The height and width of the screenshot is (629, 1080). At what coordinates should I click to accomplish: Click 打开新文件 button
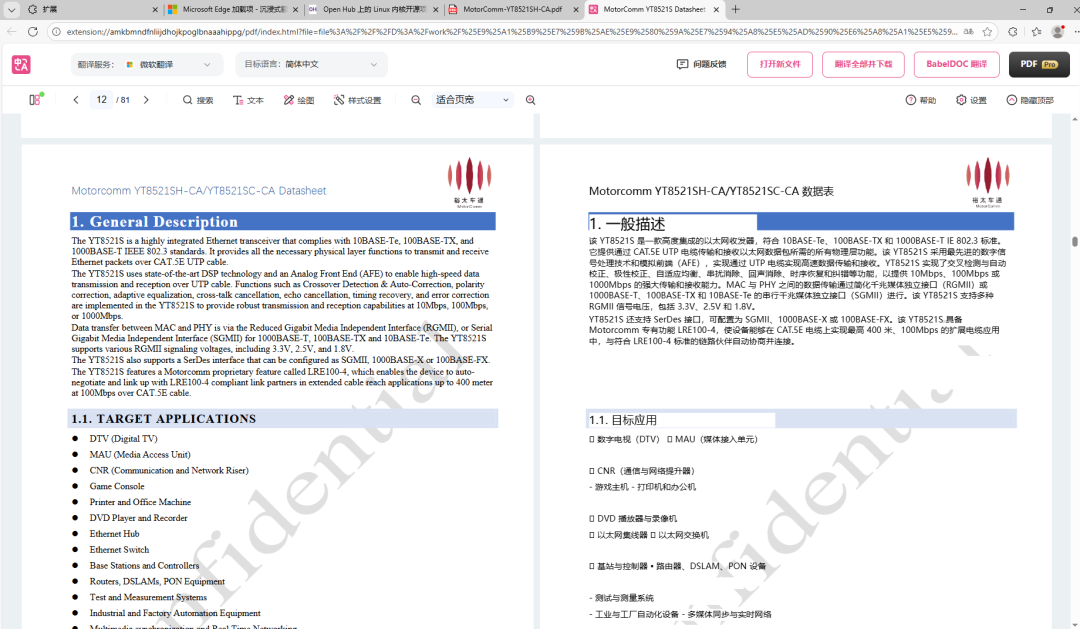780,64
